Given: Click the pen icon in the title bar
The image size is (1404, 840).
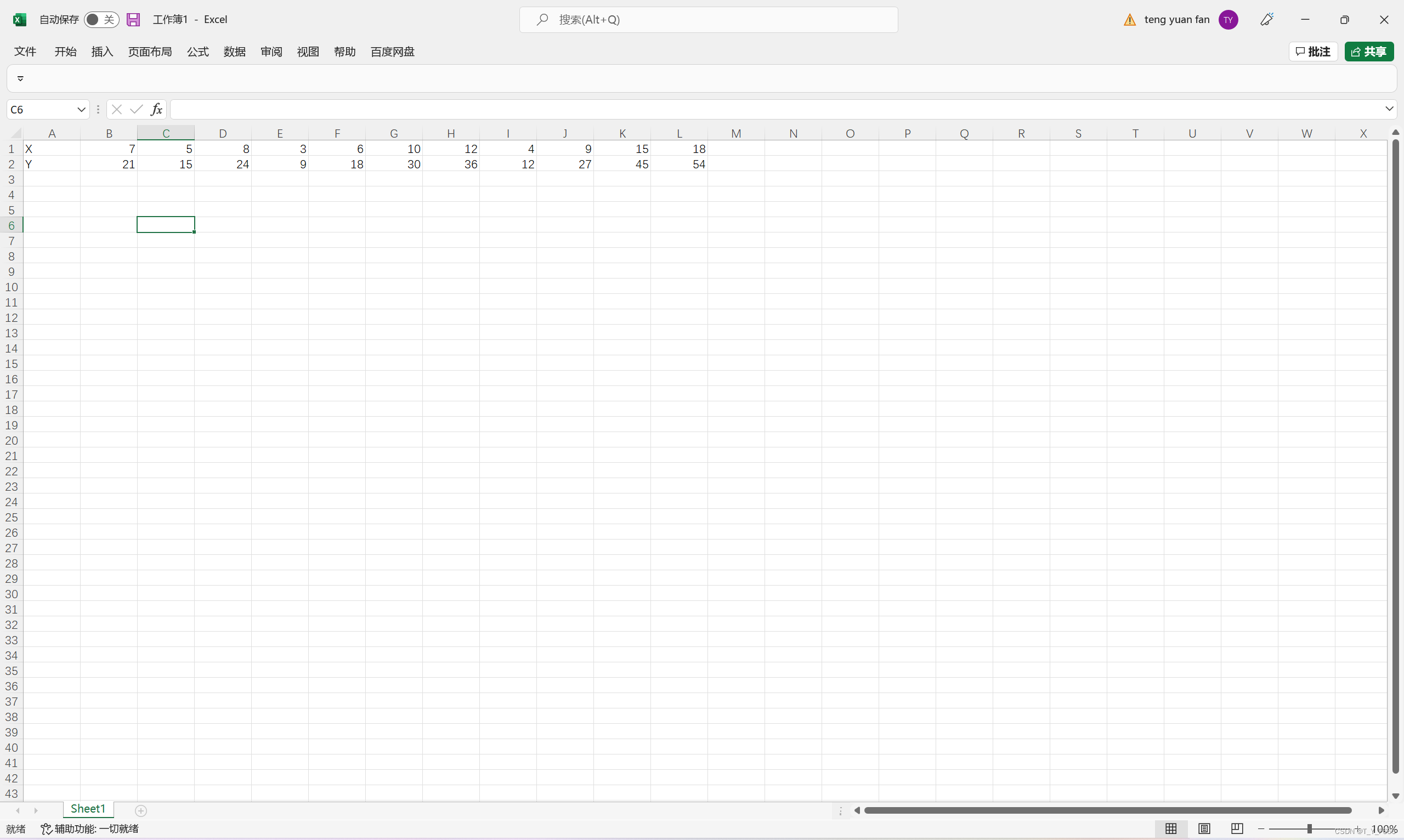Looking at the screenshot, I should [x=1266, y=19].
